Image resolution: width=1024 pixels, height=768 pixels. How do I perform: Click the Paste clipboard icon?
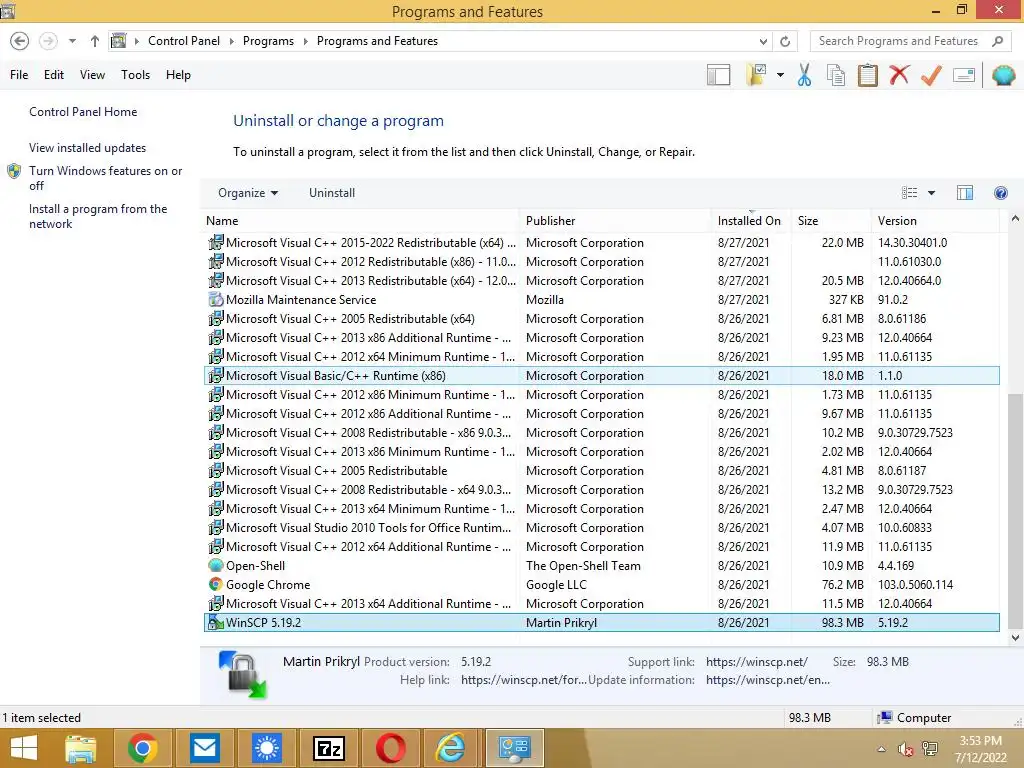(x=867, y=75)
